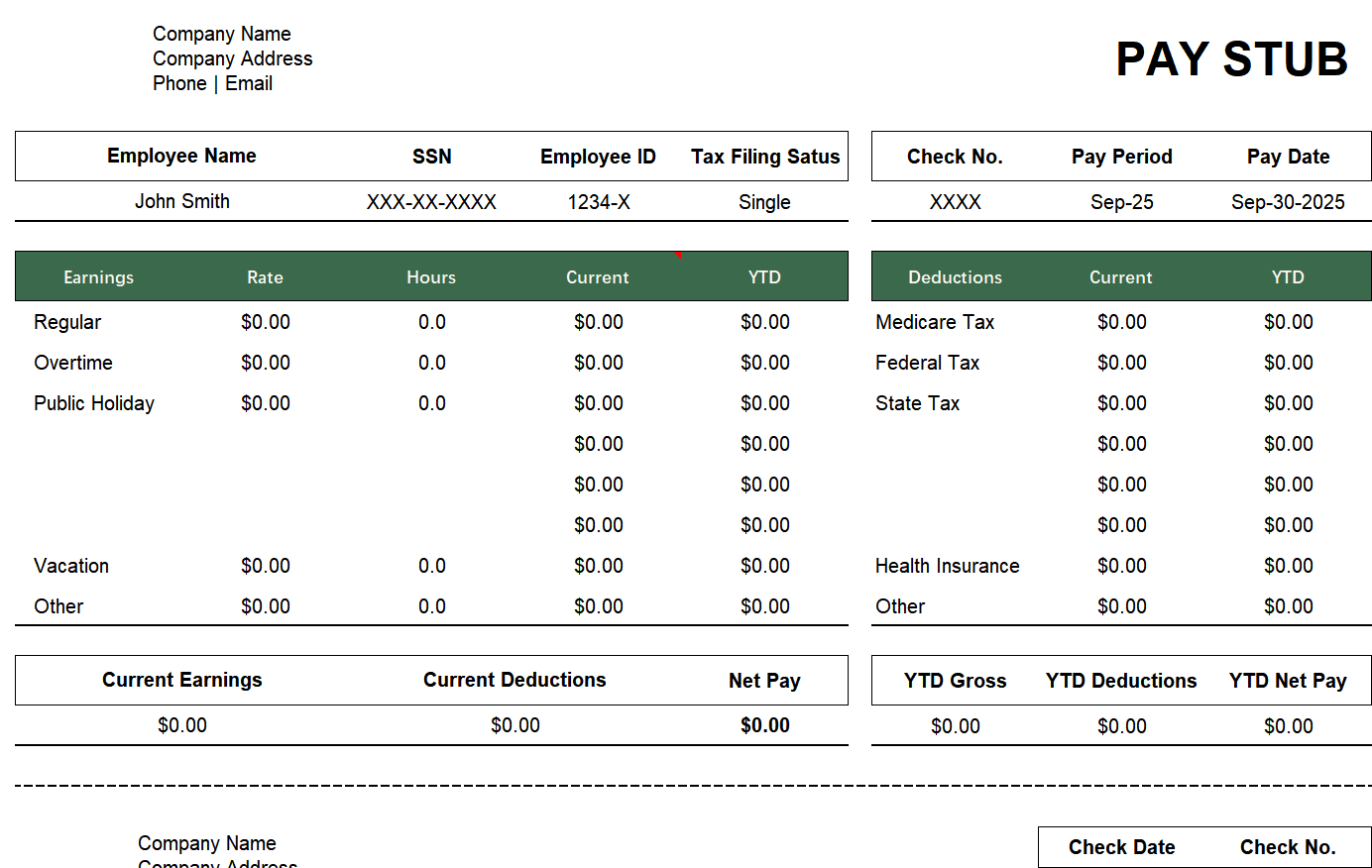Click the Other label under Deductions
1372x868 pixels.
900,606
